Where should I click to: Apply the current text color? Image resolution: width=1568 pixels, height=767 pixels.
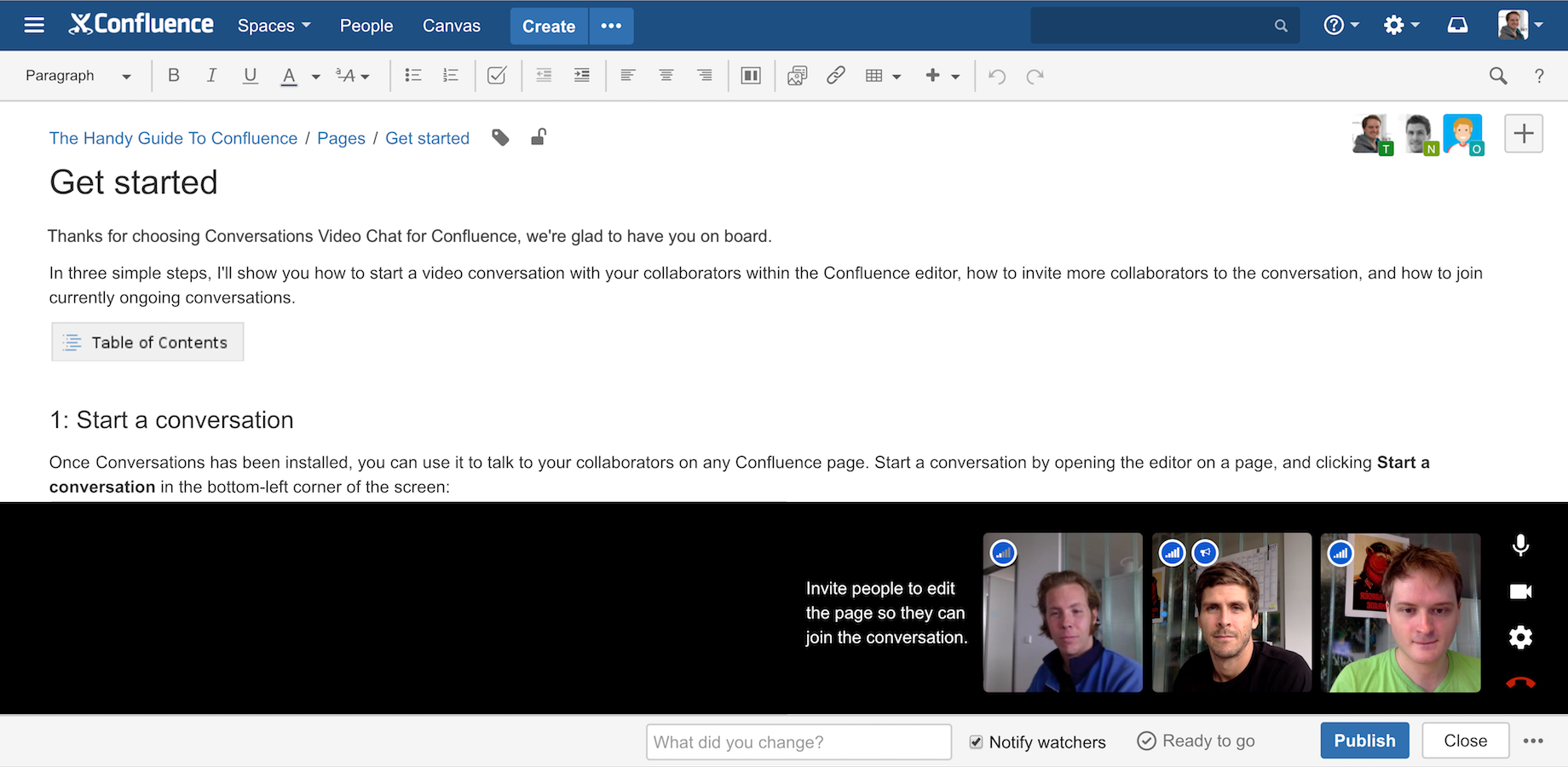289,76
